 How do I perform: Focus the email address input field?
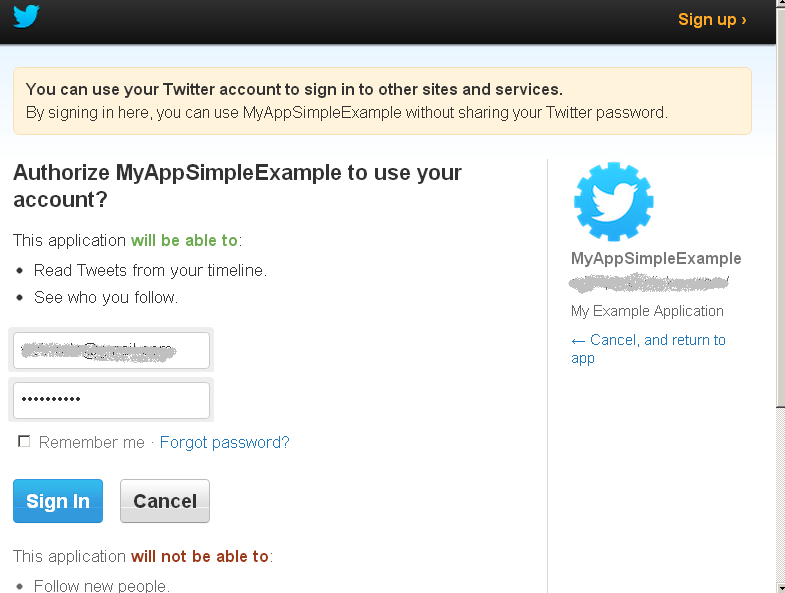111,350
